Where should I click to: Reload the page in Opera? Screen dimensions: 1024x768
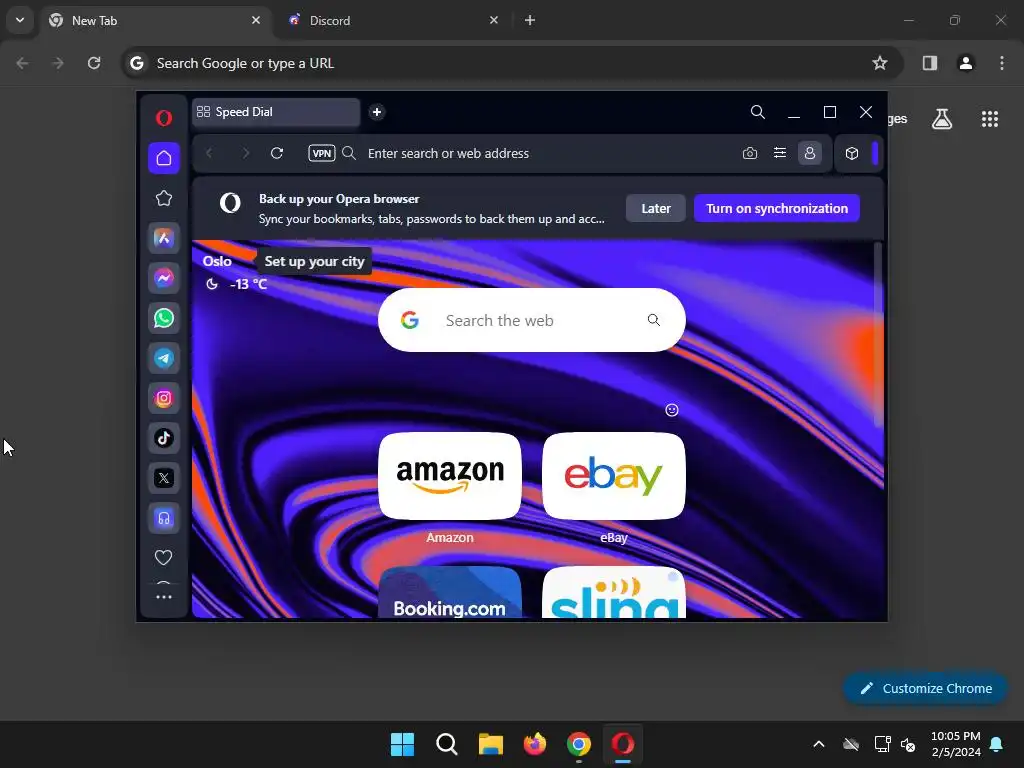coord(277,153)
